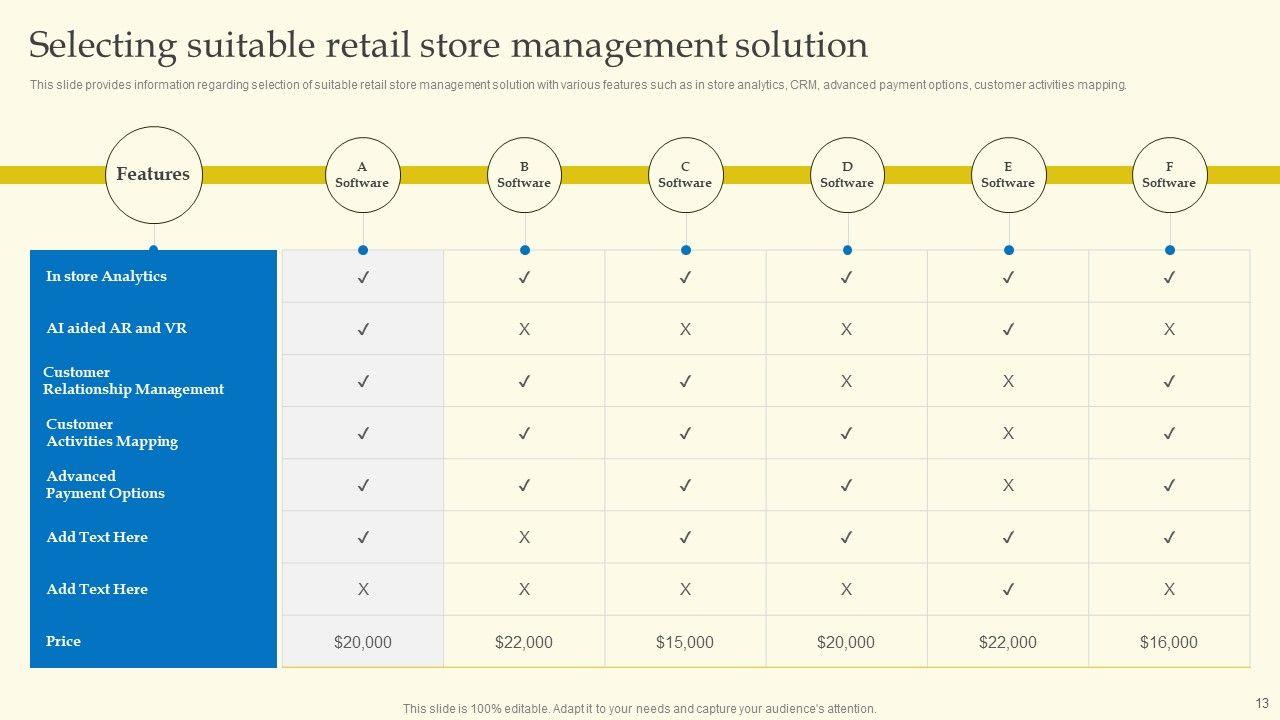Image resolution: width=1280 pixels, height=720 pixels.
Task: Click the X for D Software's Customer Relationship Management
Action: 846,381
